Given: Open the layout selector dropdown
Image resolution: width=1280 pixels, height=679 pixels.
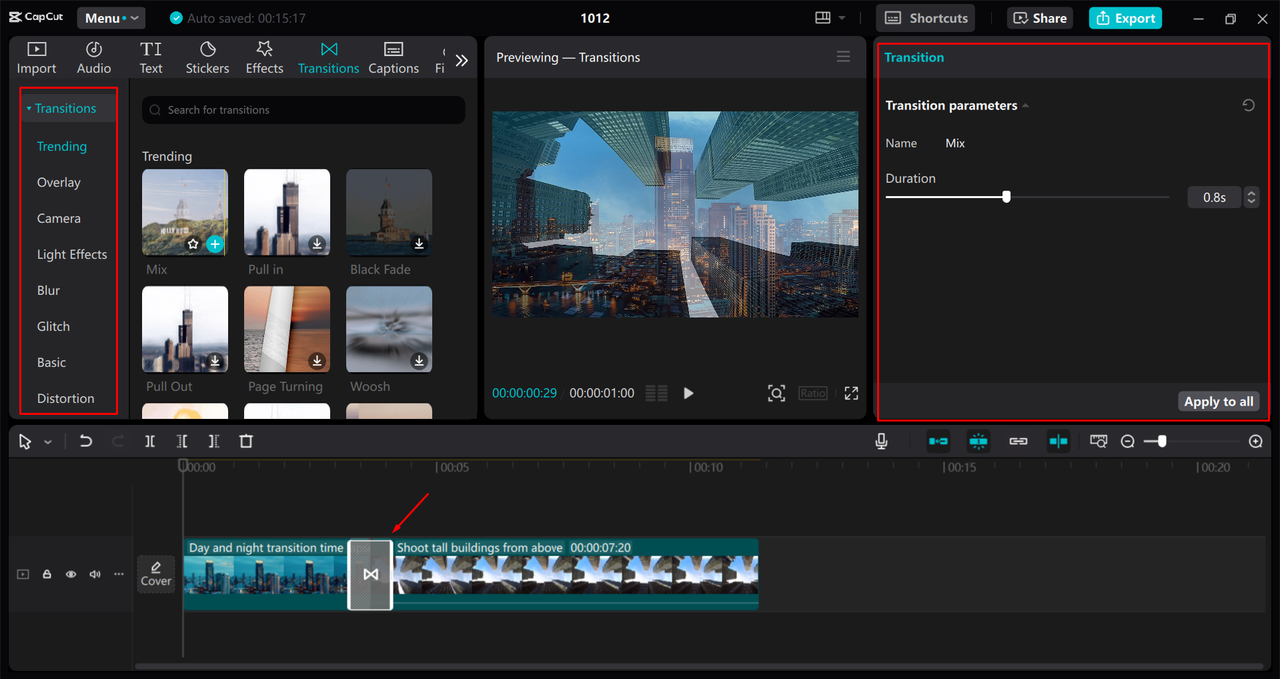Looking at the screenshot, I should coord(830,18).
